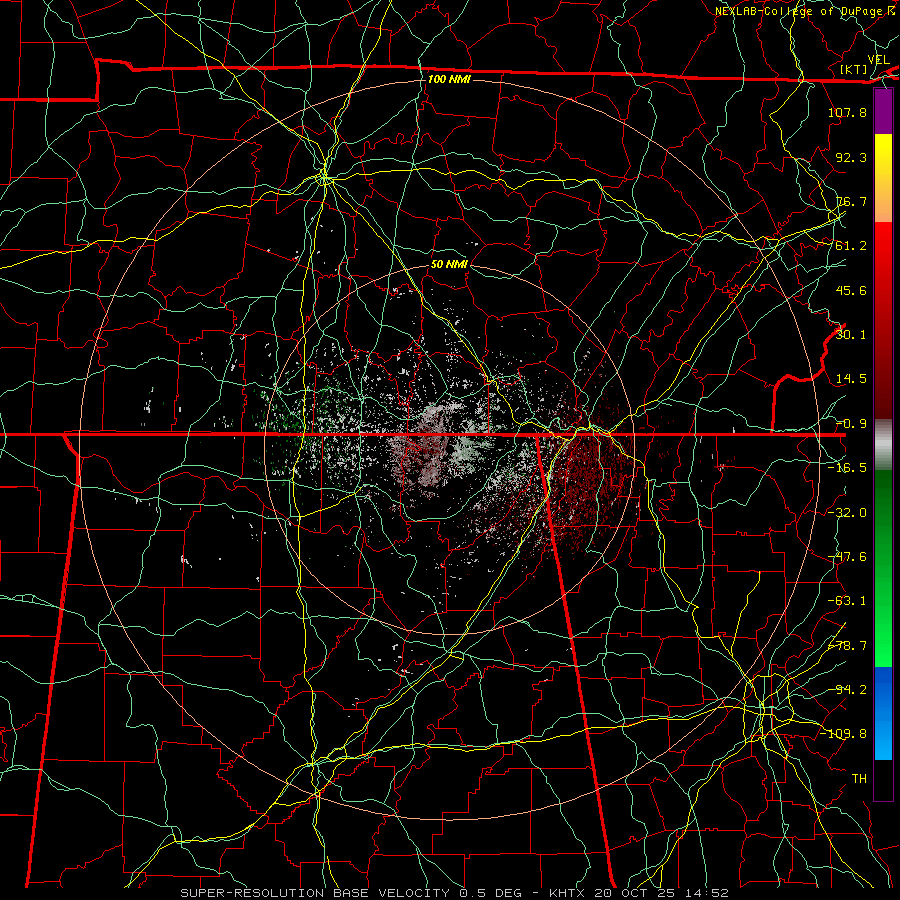Click the -94.2 legend value
Screen dimensions: 900x900
click(847, 690)
